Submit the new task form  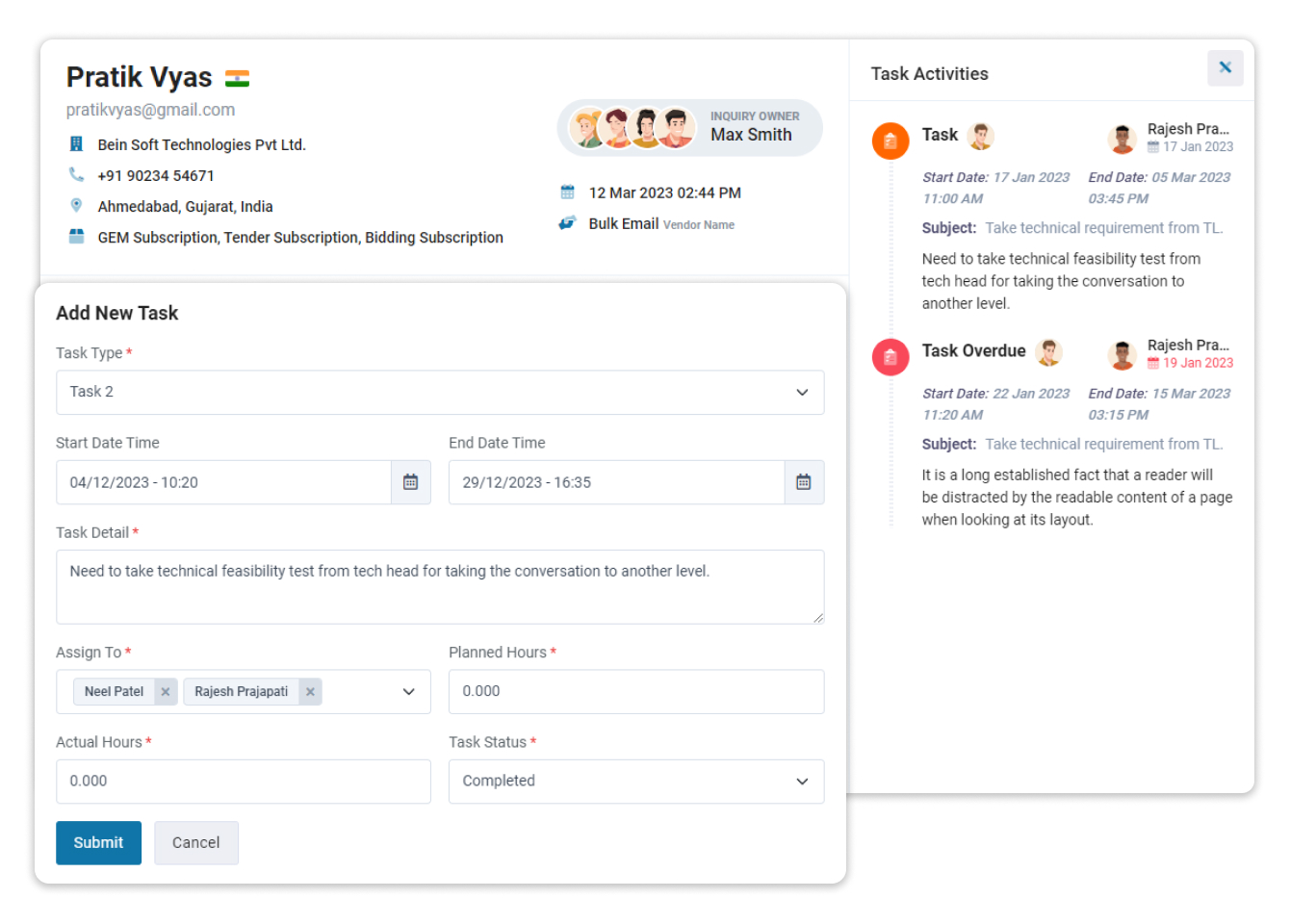98,843
